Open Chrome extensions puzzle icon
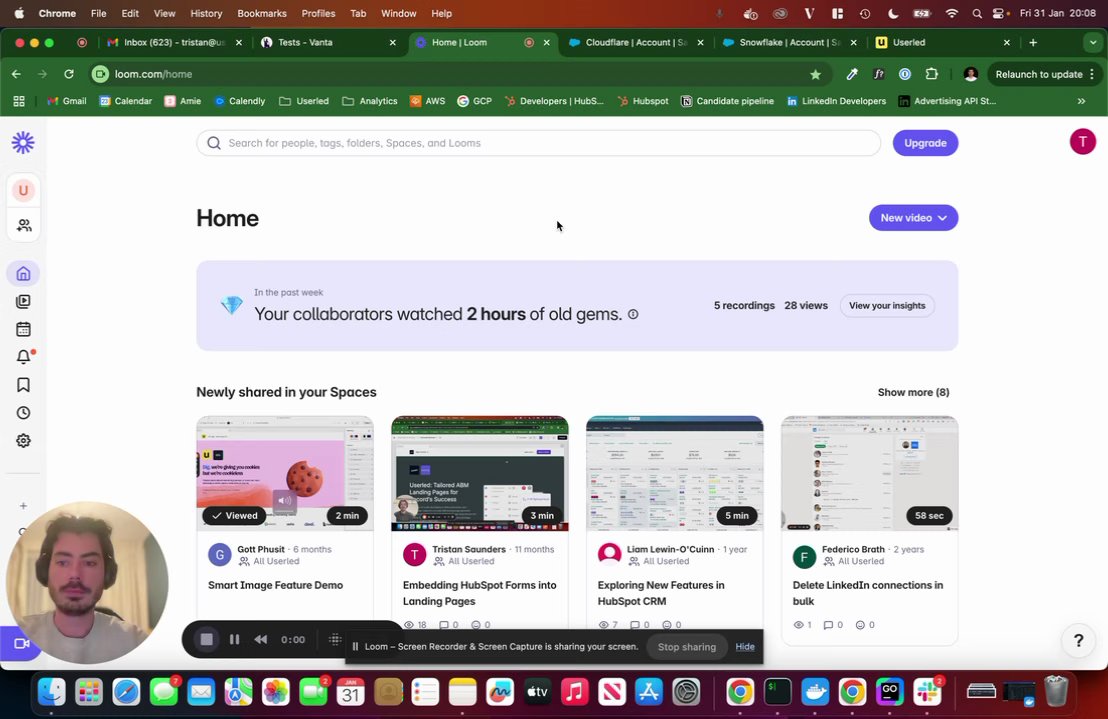Image resolution: width=1108 pixels, height=719 pixels. coord(931,74)
